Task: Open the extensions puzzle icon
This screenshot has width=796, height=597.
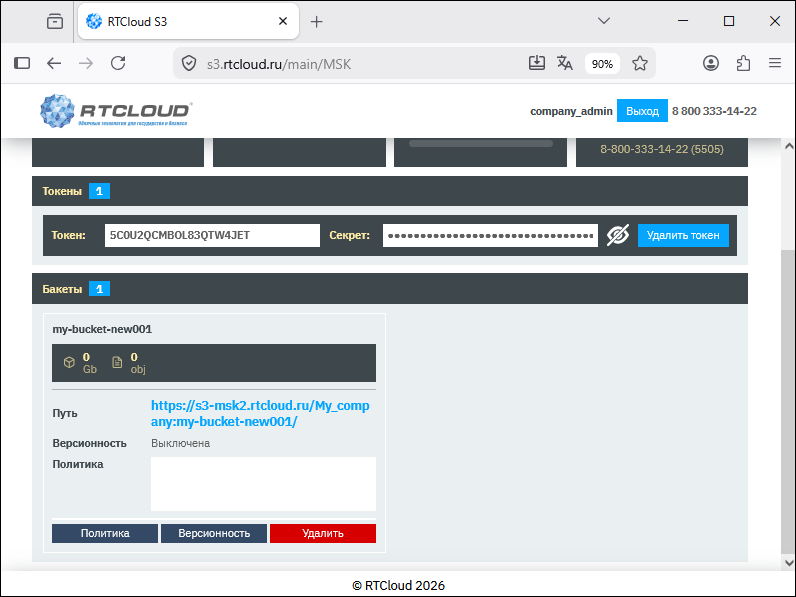Action: 743,63
